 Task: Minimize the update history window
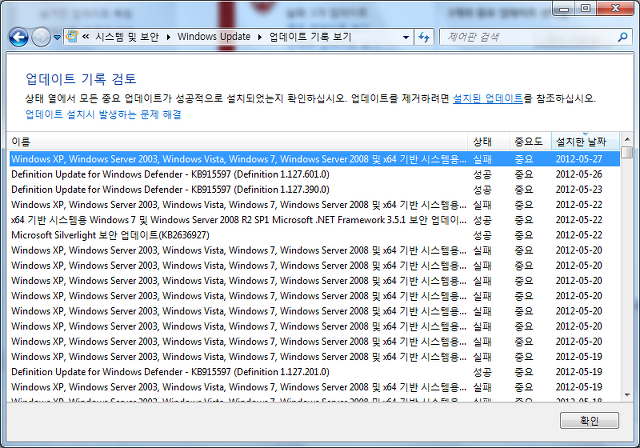click(x=564, y=9)
